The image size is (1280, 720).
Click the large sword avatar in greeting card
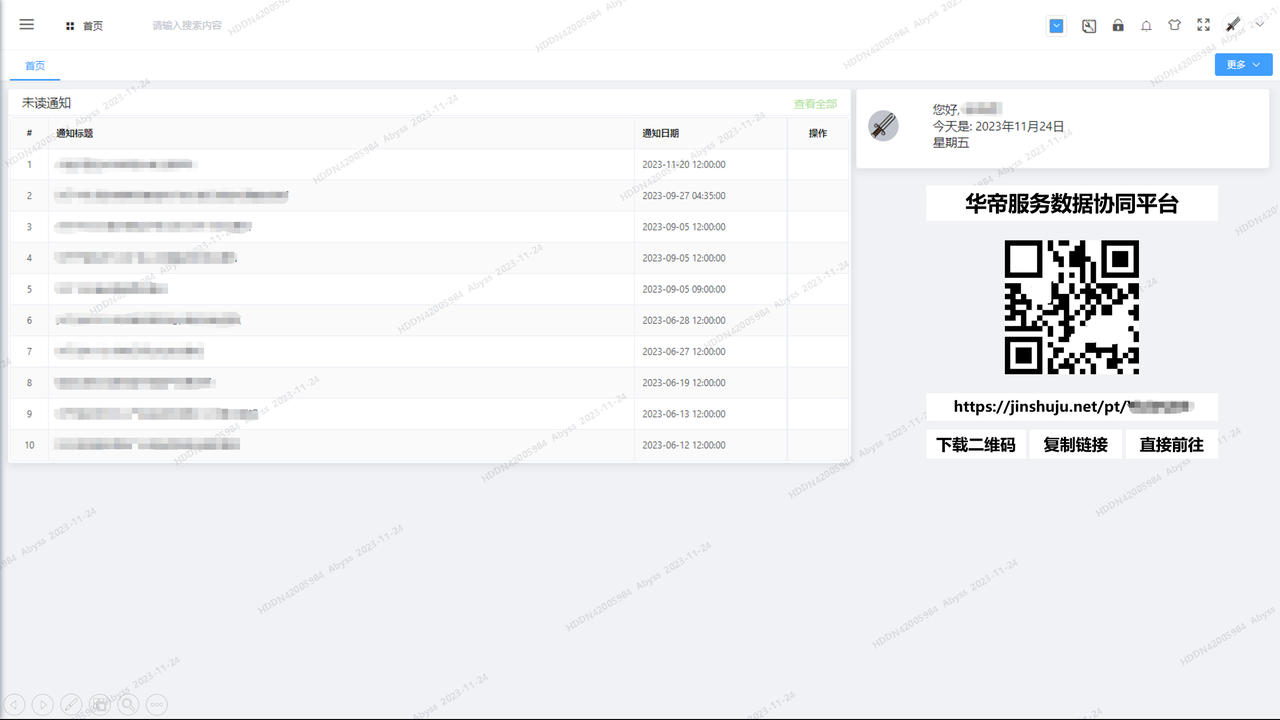tap(883, 126)
